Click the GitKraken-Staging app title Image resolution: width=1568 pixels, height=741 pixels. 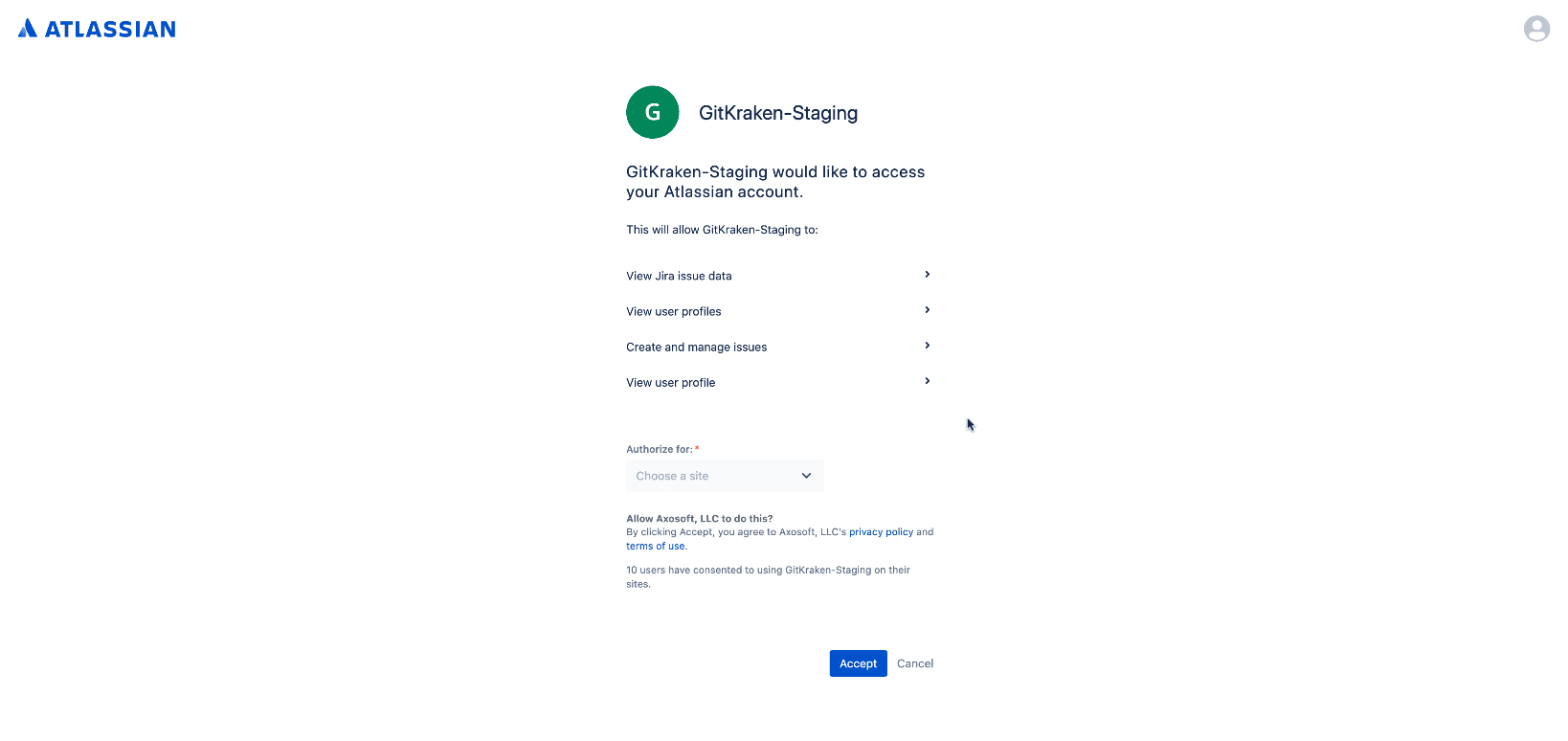(778, 113)
